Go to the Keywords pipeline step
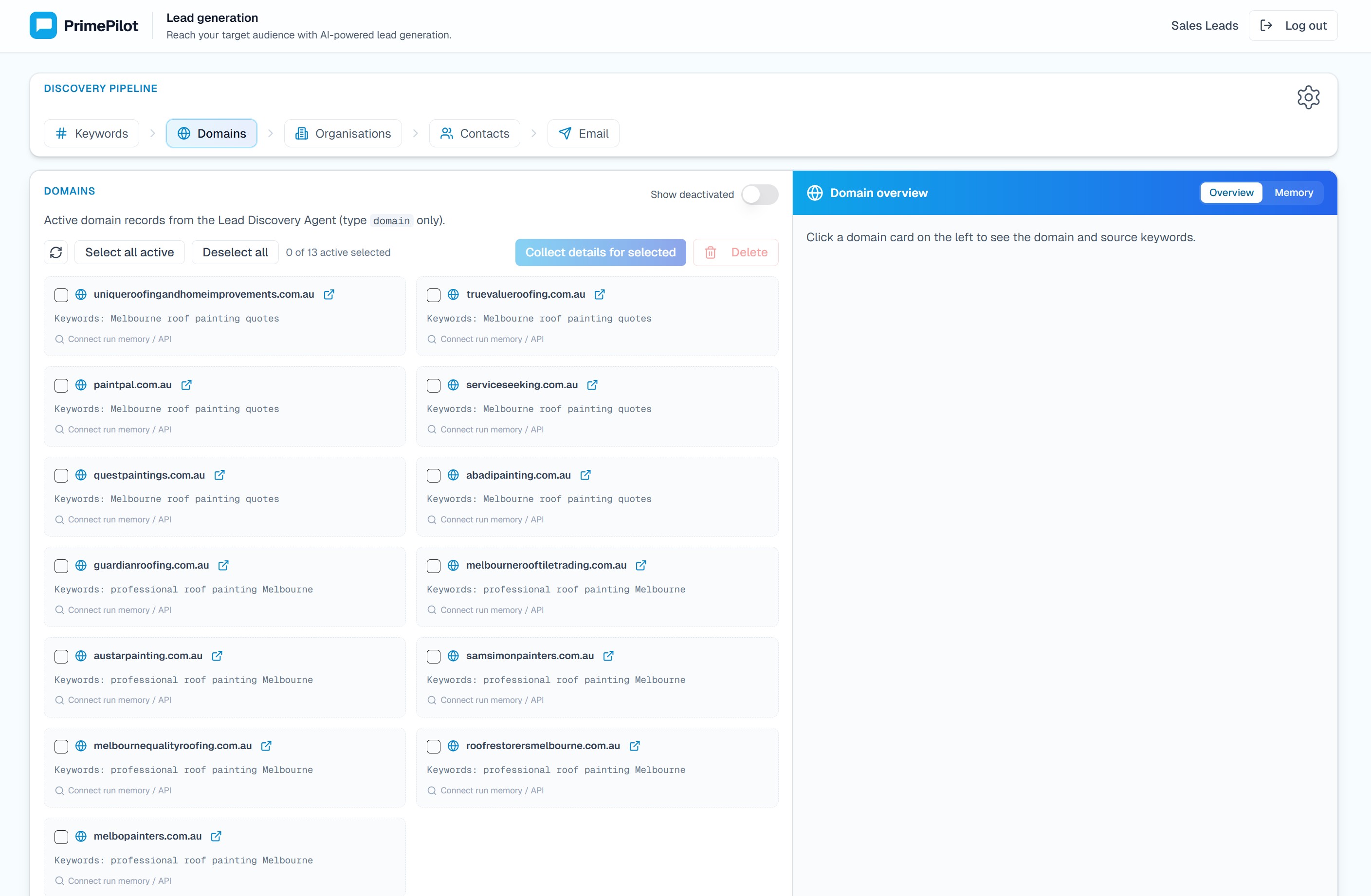 pyautogui.click(x=91, y=134)
